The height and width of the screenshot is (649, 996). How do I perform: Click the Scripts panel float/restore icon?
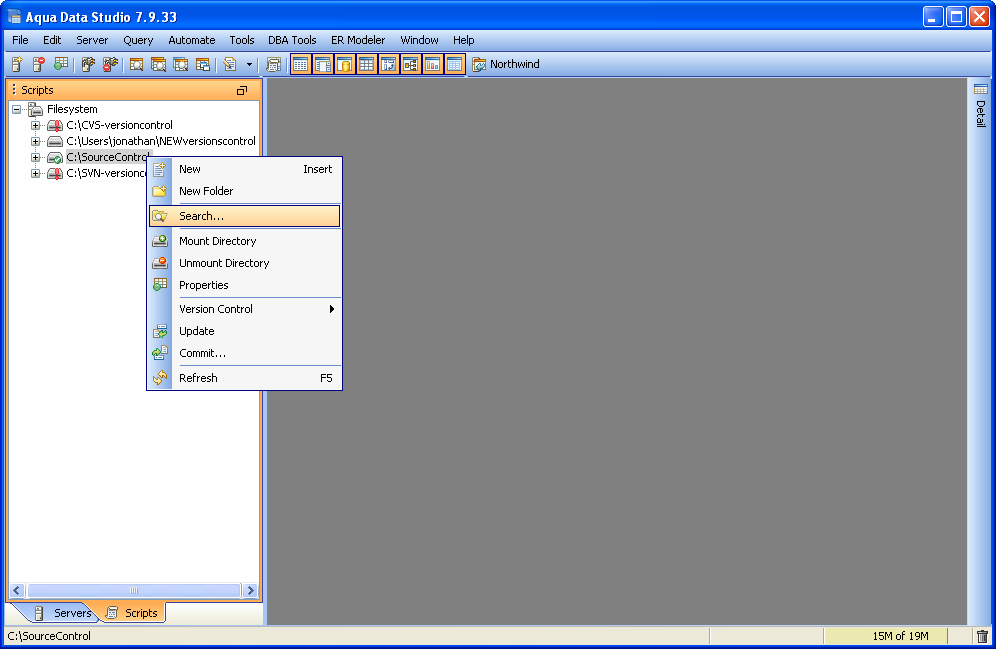[241, 90]
